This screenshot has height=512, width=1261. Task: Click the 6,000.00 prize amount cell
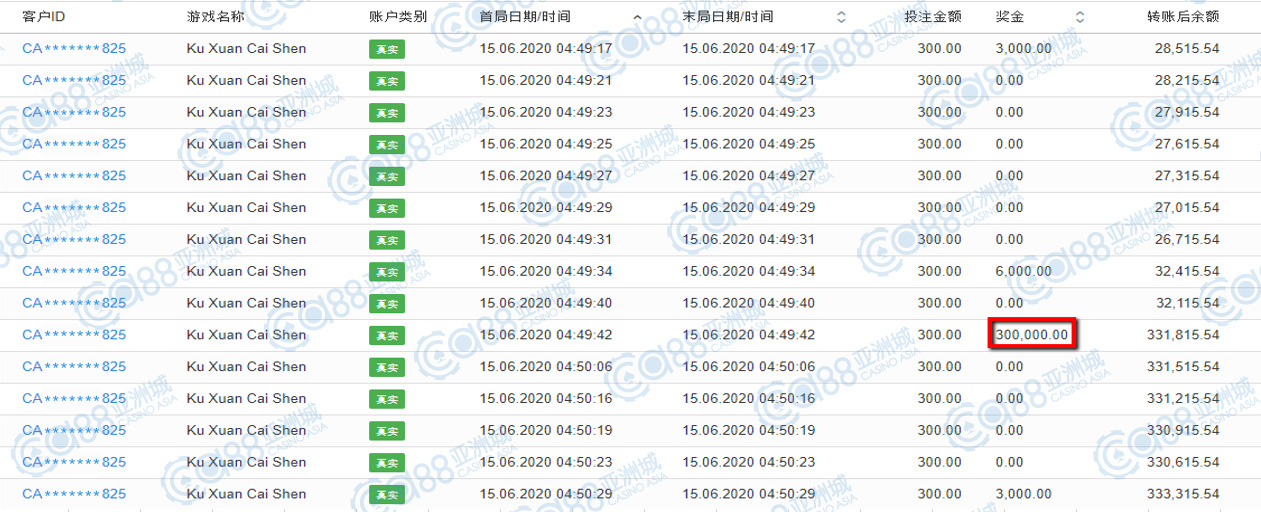click(1023, 271)
